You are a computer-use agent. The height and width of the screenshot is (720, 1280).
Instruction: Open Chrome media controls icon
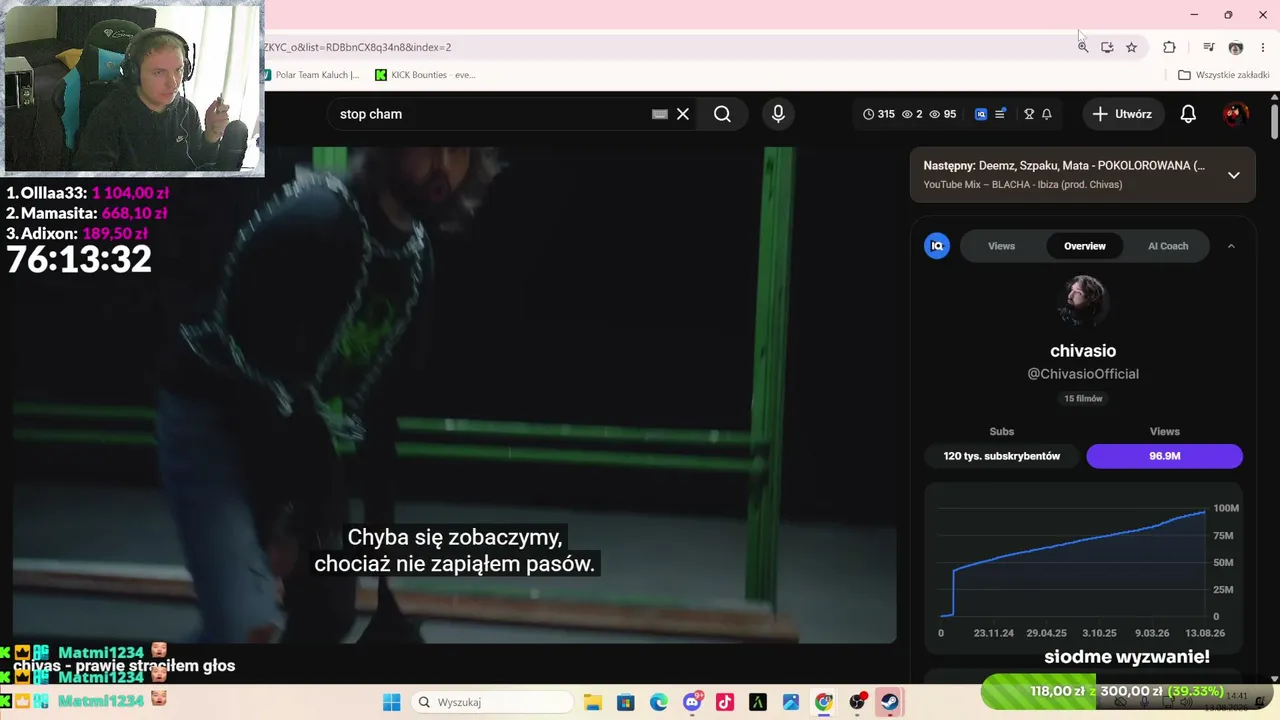[x=1209, y=47]
